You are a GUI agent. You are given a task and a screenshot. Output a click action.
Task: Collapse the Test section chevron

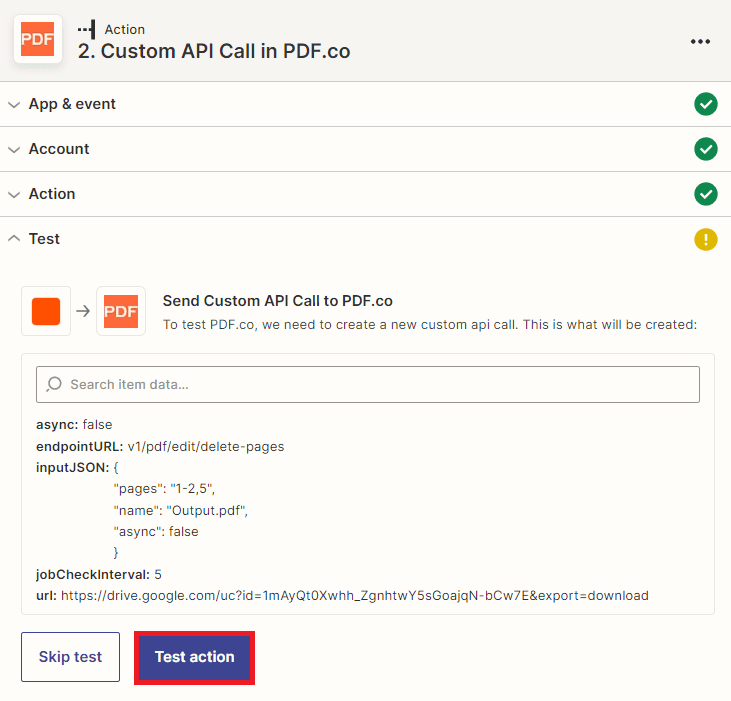(x=14, y=239)
